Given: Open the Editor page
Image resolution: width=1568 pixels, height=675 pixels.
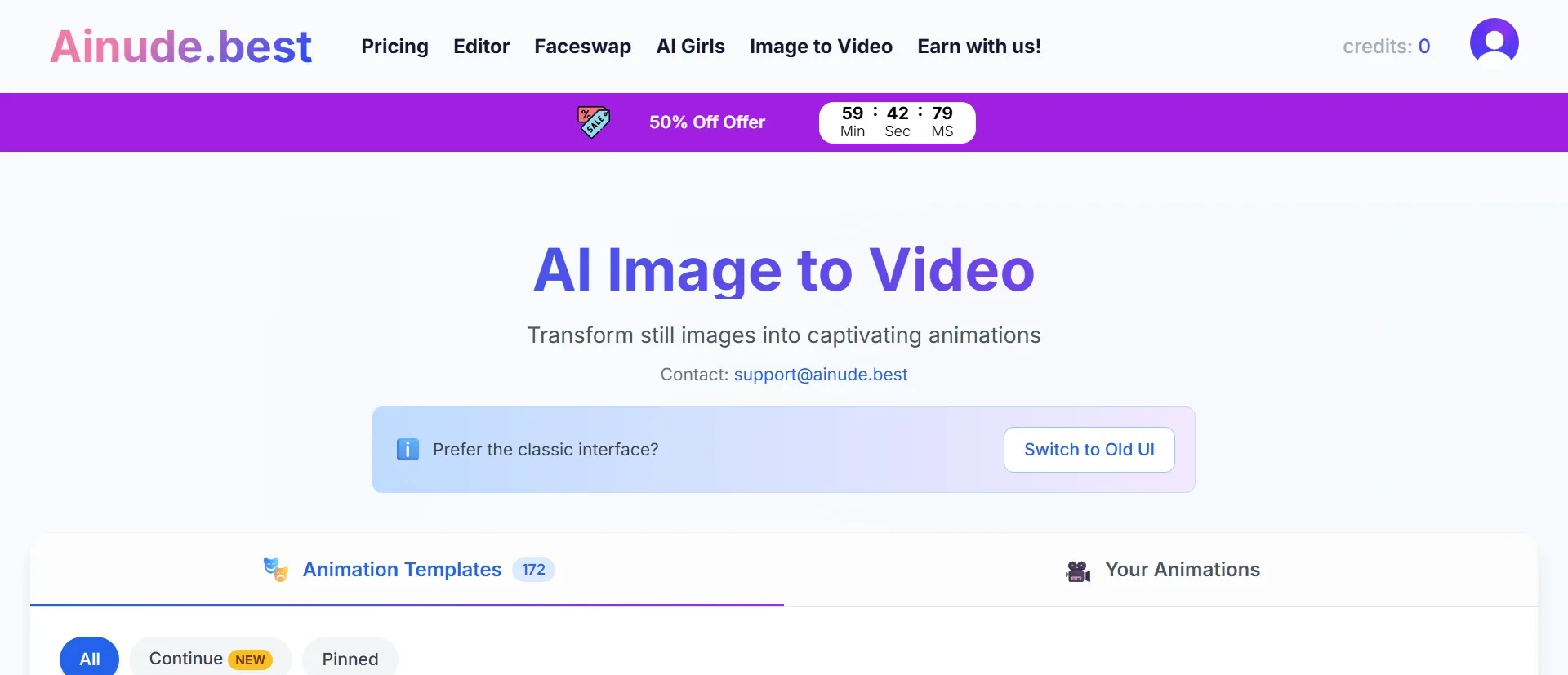Looking at the screenshot, I should pos(482,47).
